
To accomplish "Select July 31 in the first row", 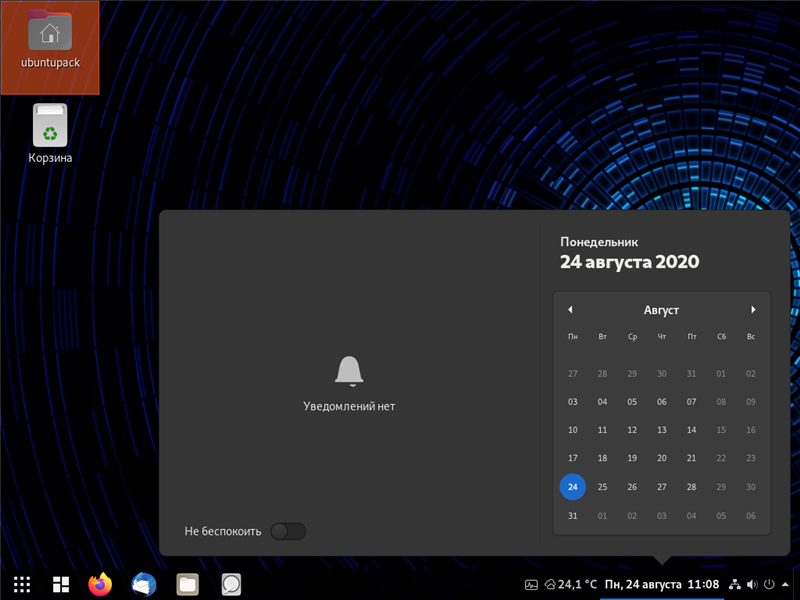I will click(x=691, y=374).
